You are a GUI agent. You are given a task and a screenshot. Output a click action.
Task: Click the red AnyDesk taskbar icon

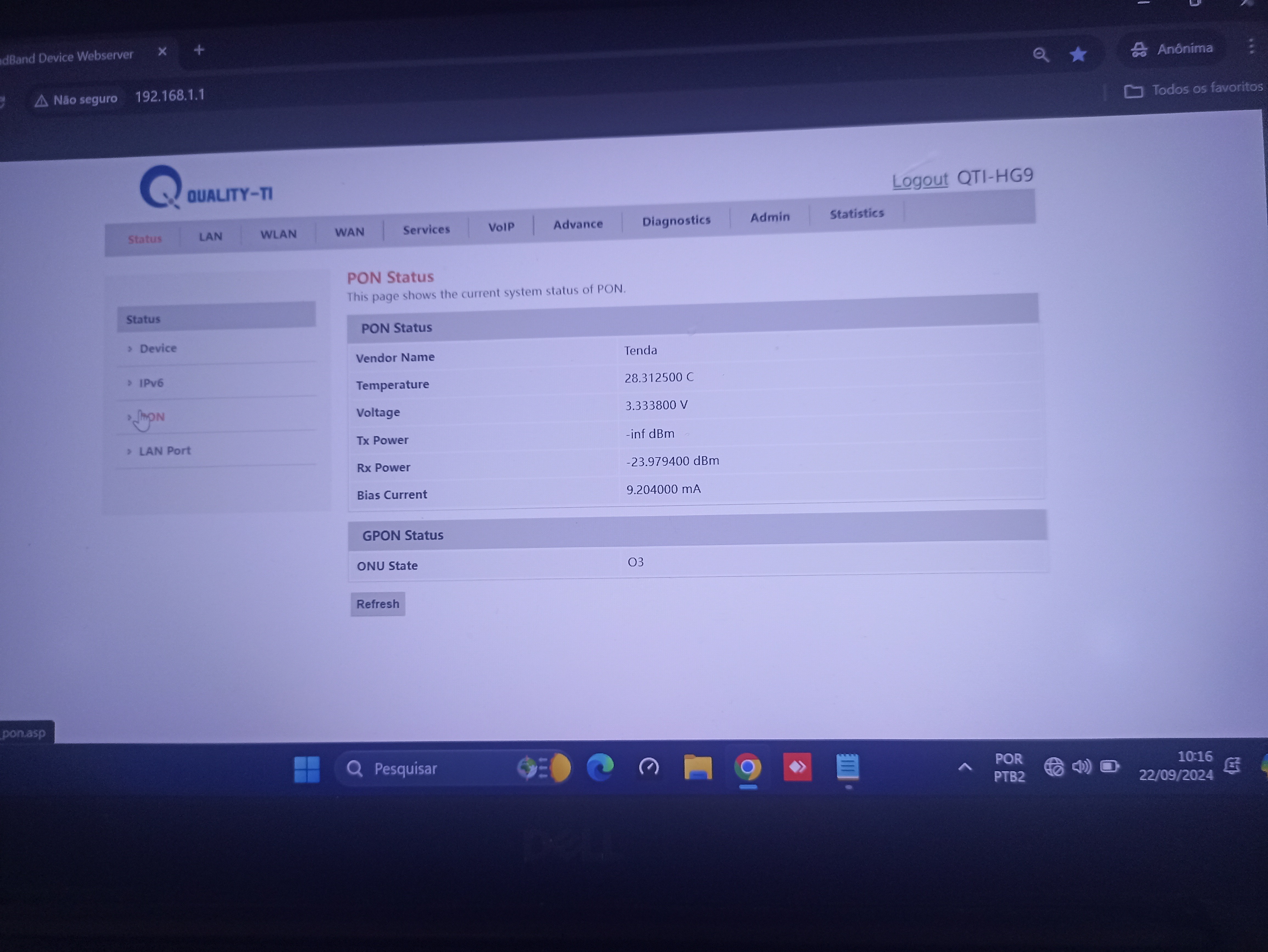click(797, 767)
